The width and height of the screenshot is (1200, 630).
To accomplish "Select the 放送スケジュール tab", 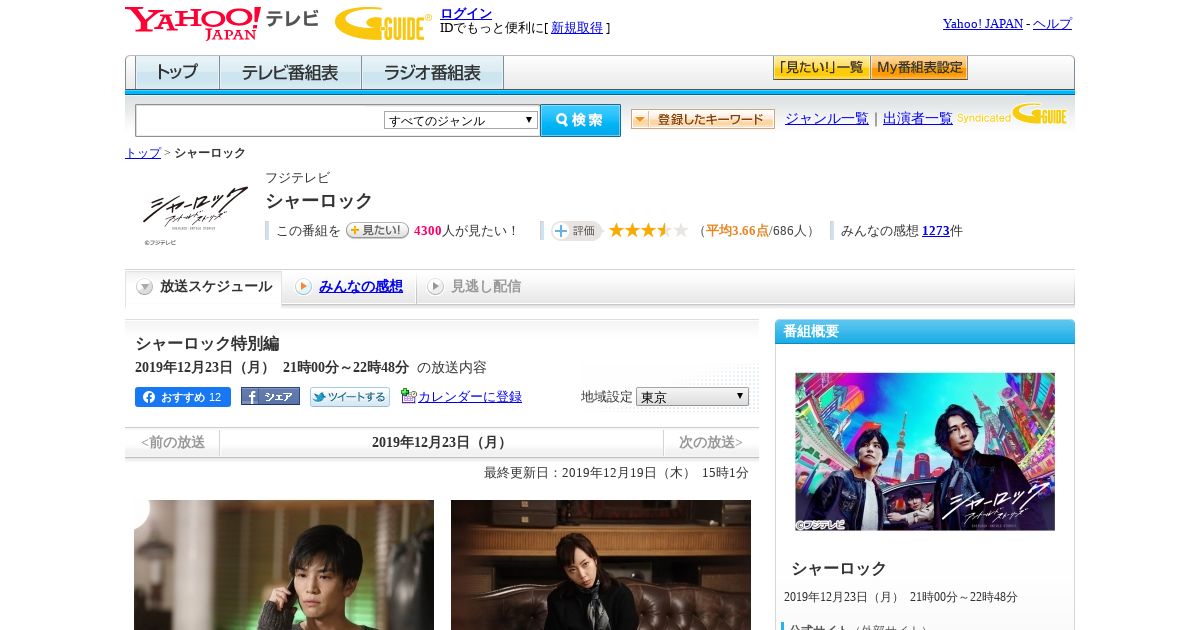I will pyautogui.click(x=204, y=287).
